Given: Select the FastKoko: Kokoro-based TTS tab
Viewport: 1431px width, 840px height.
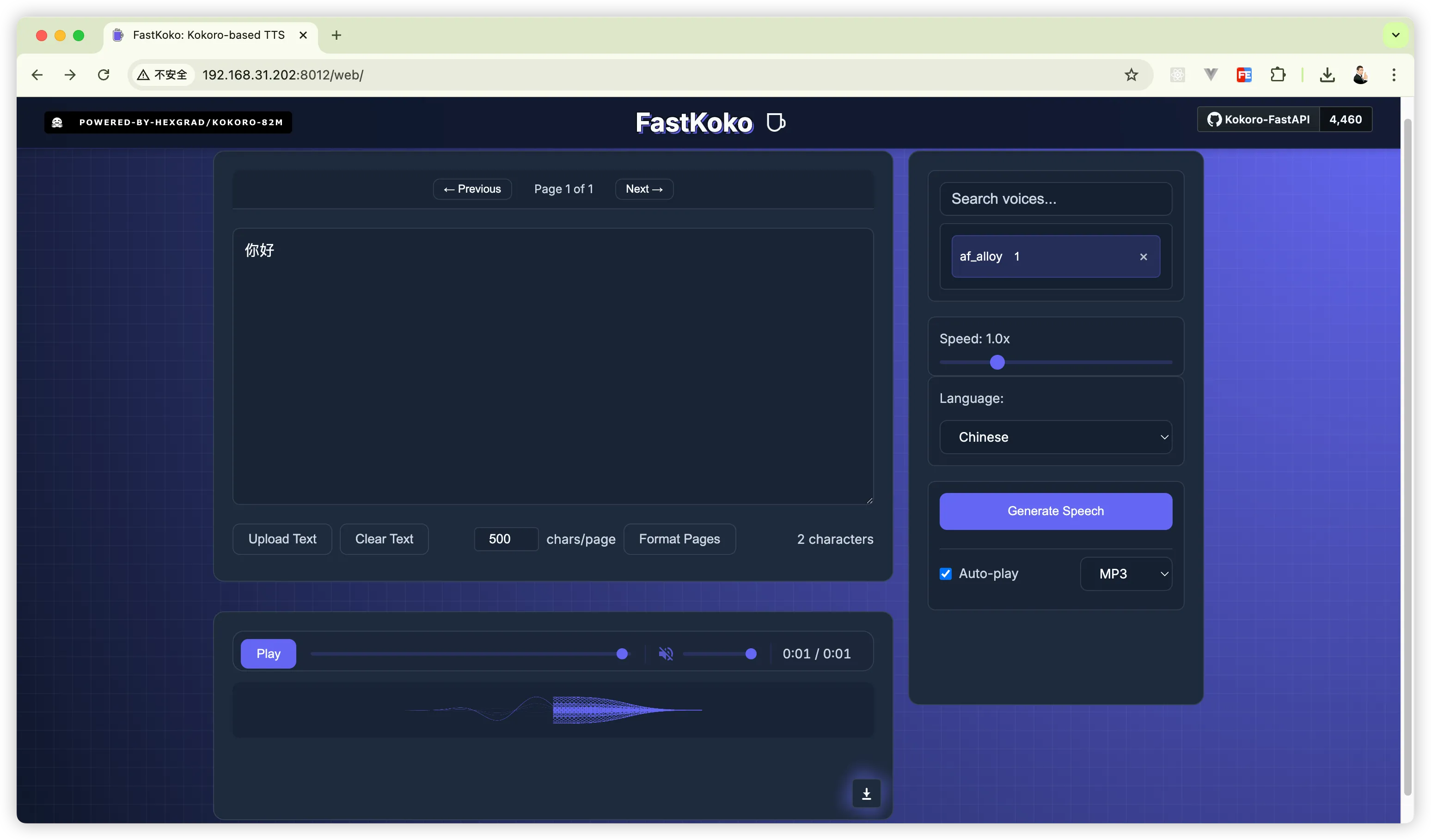Looking at the screenshot, I should 208,35.
